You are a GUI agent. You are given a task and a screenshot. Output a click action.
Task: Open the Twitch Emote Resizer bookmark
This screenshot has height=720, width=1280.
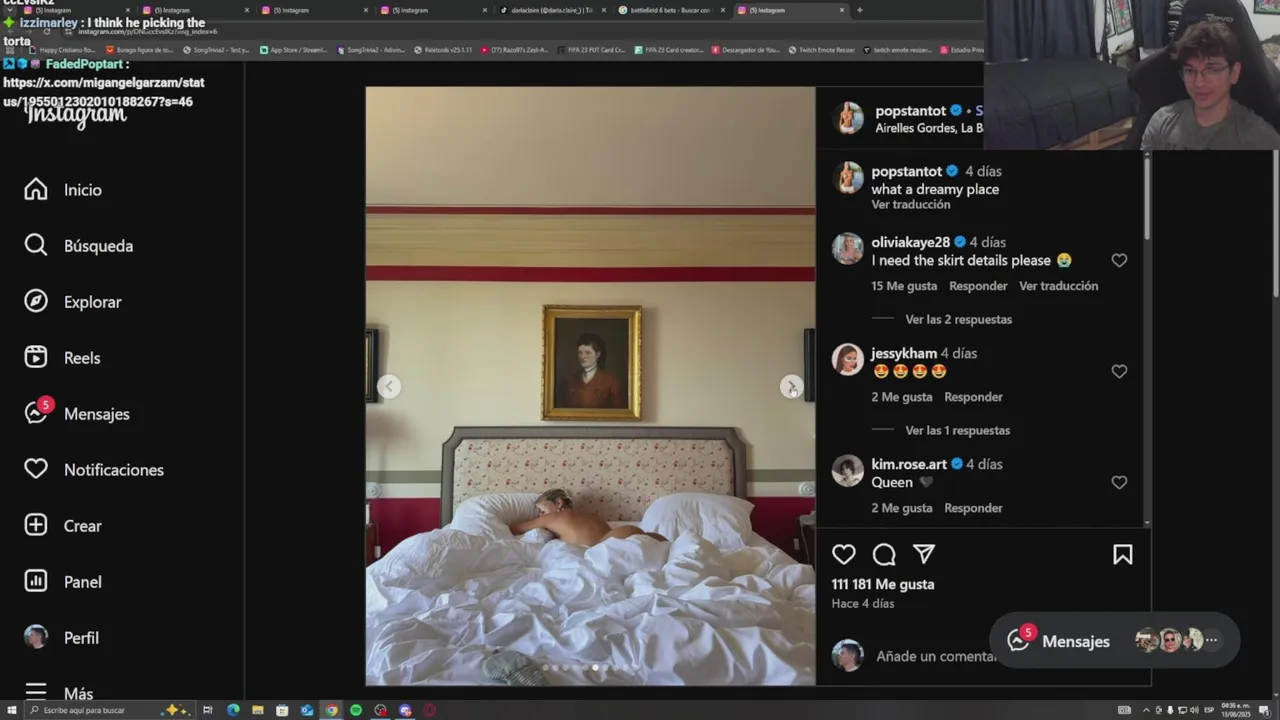click(x=821, y=49)
